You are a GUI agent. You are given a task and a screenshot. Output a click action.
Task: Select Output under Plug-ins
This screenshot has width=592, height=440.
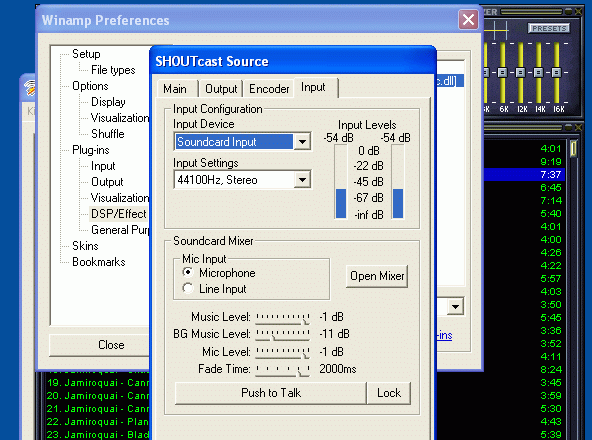(107, 182)
